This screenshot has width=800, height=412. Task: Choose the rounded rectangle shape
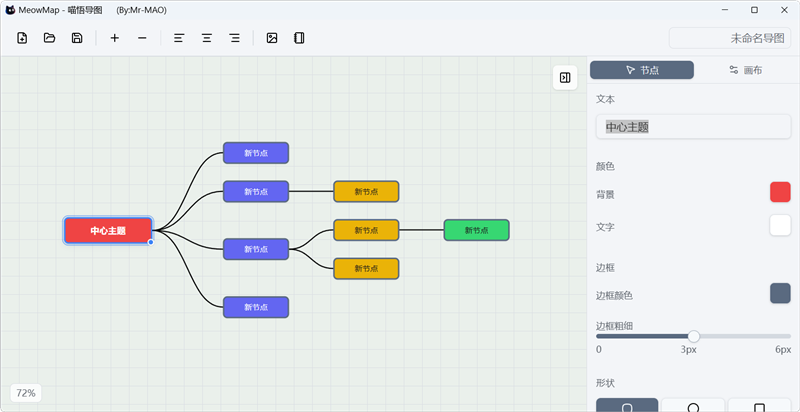pos(627,405)
